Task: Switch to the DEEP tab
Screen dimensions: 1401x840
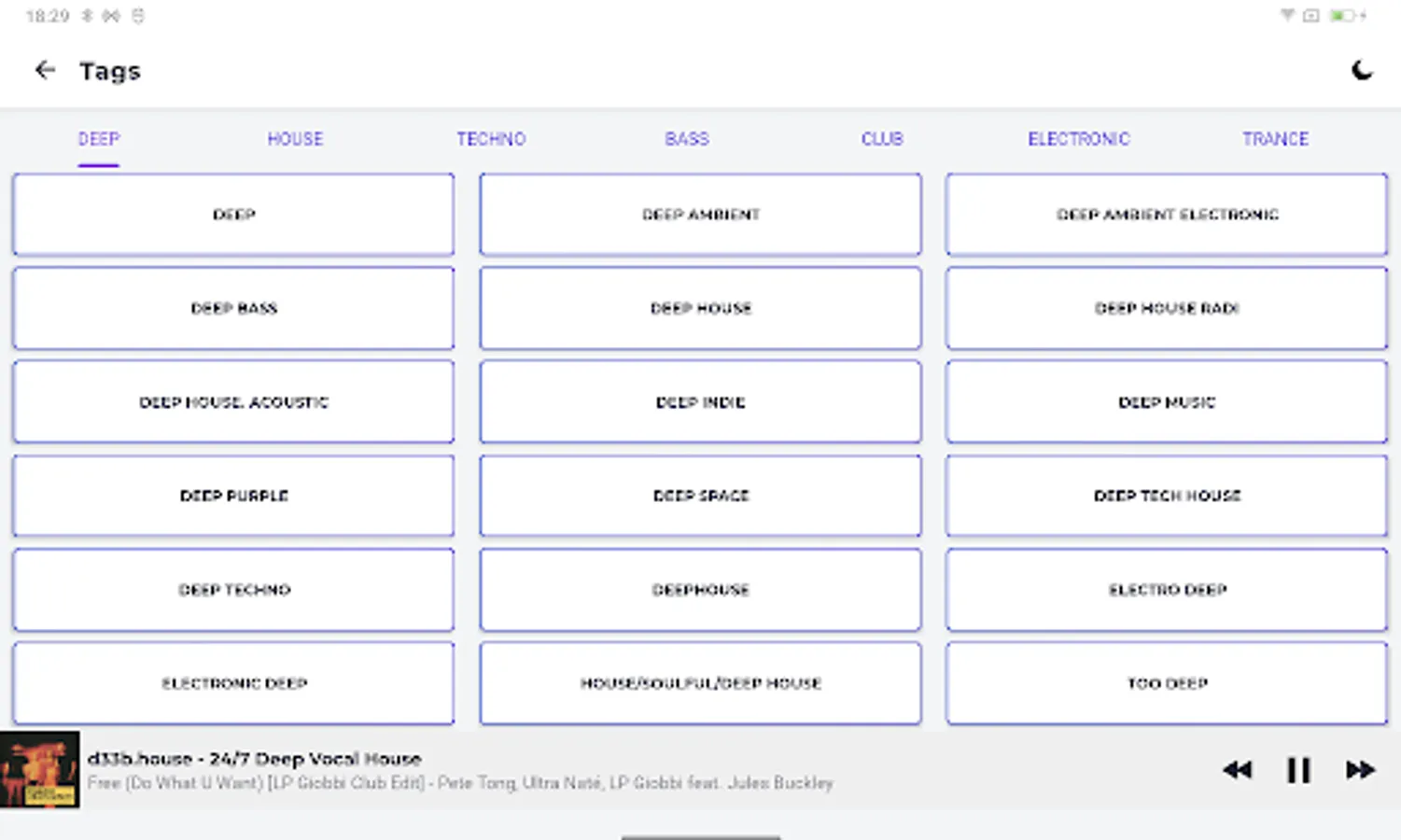Action: (x=99, y=139)
